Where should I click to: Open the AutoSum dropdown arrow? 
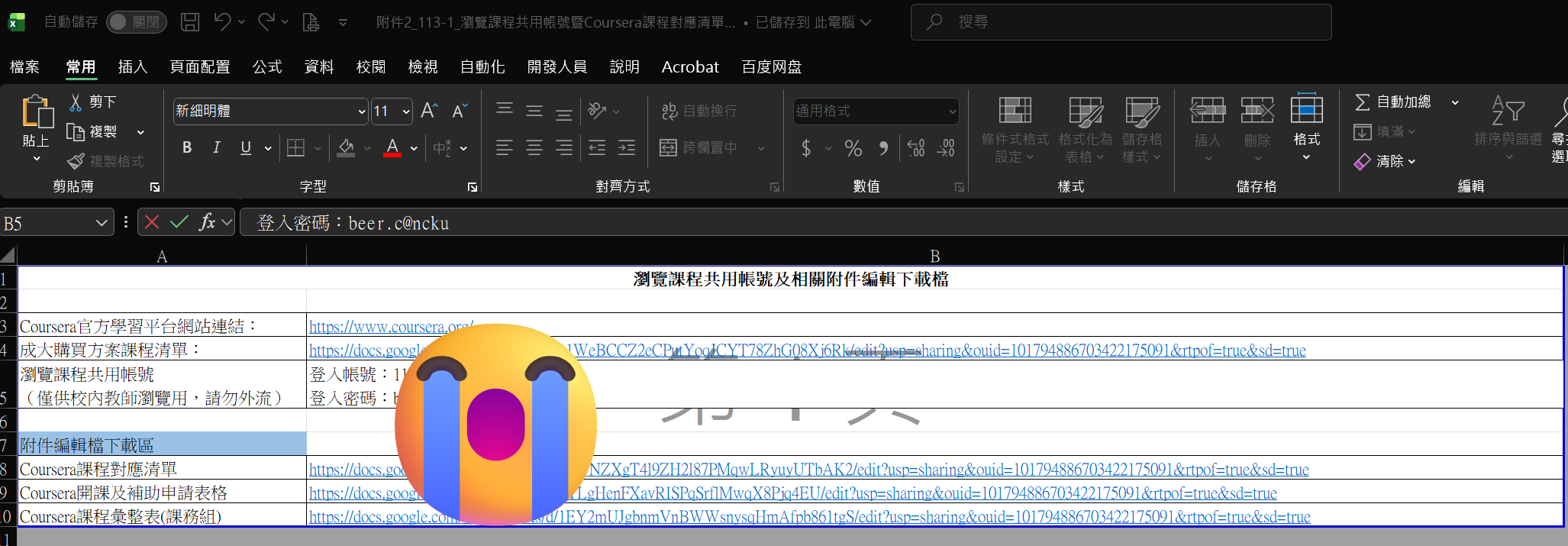[1455, 102]
